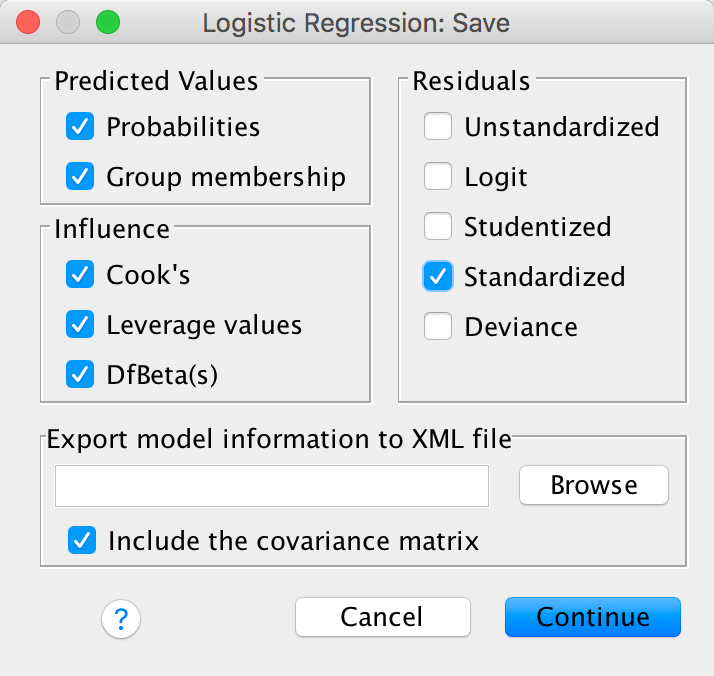Click Continue to confirm settings
Viewport: 714px width, 676px height.
592,617
